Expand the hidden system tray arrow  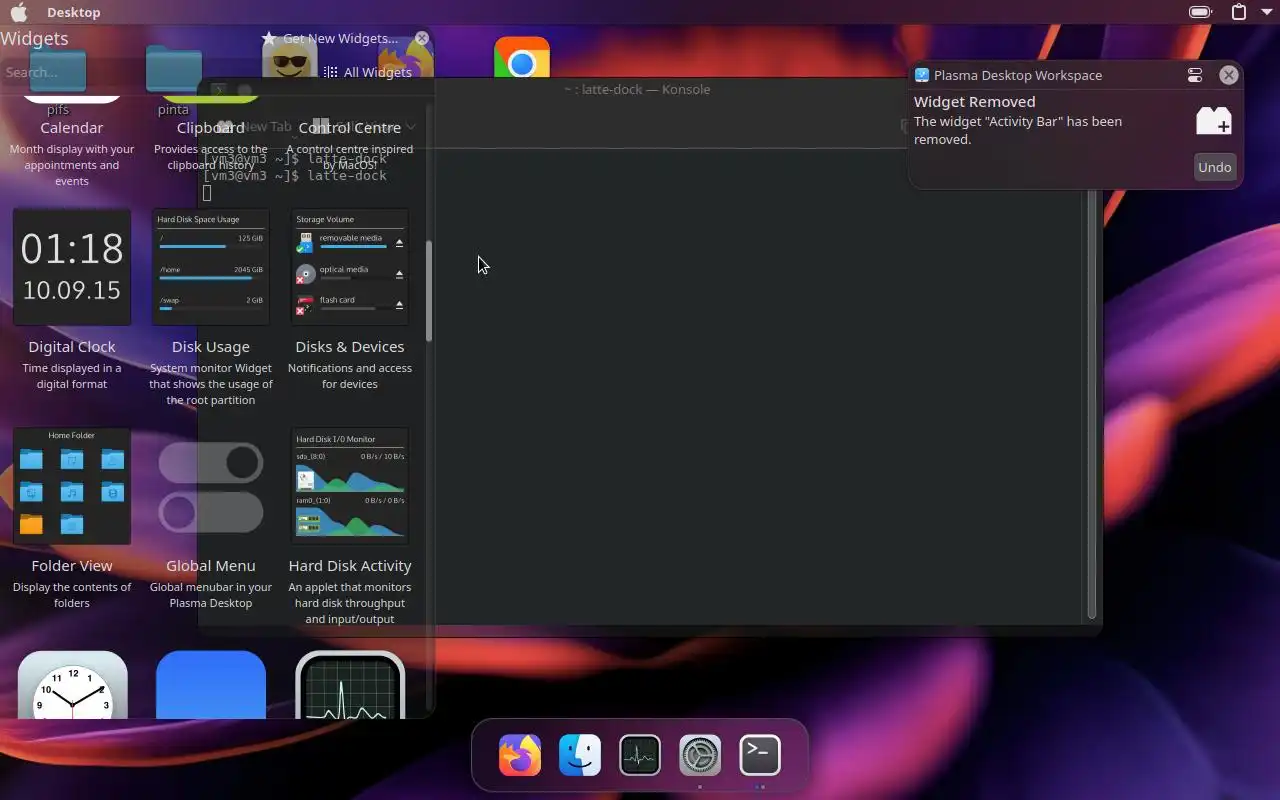coord(1266,12)
